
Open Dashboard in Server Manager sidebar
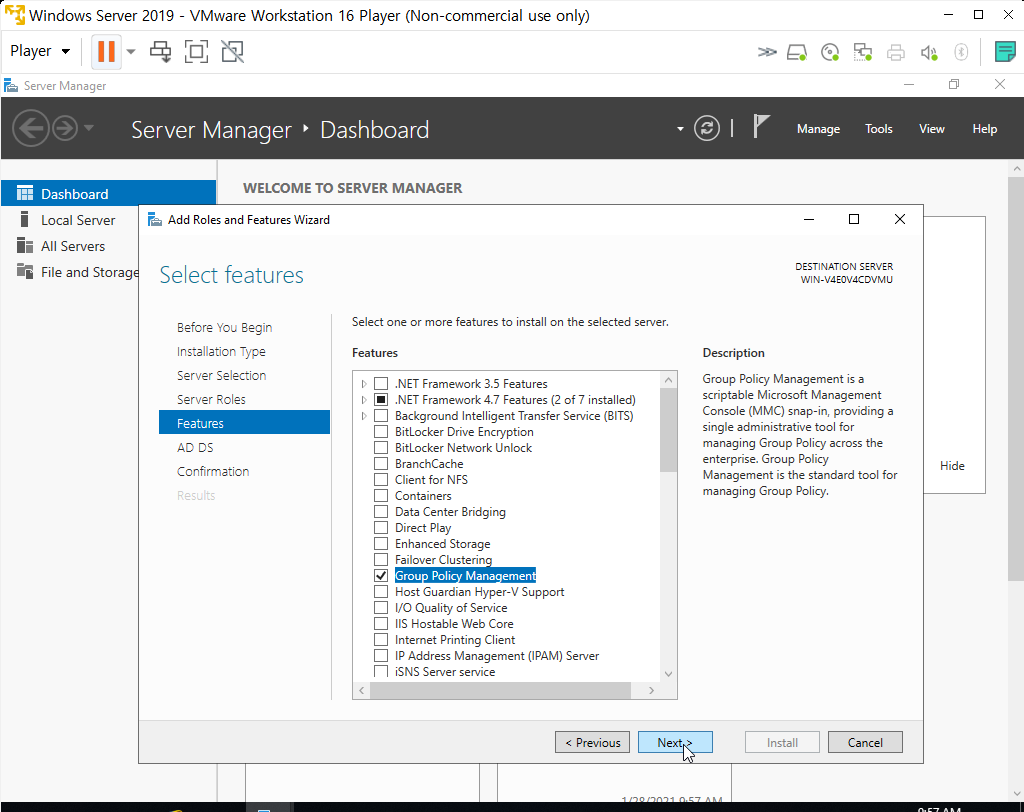pyautogui.click(x=108, y=193)
